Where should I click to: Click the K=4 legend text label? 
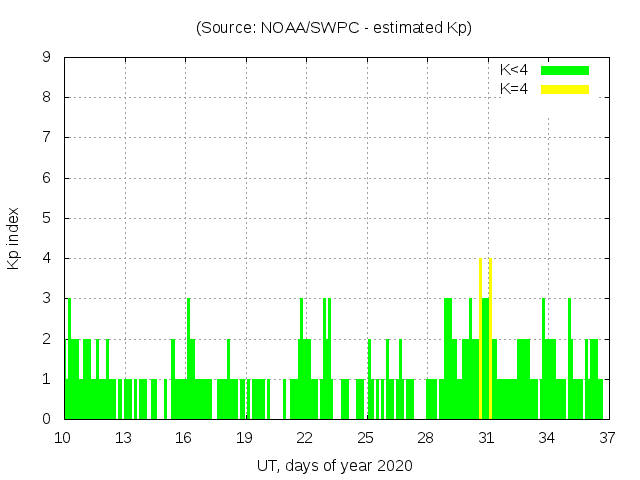click(x=514, y=89)
